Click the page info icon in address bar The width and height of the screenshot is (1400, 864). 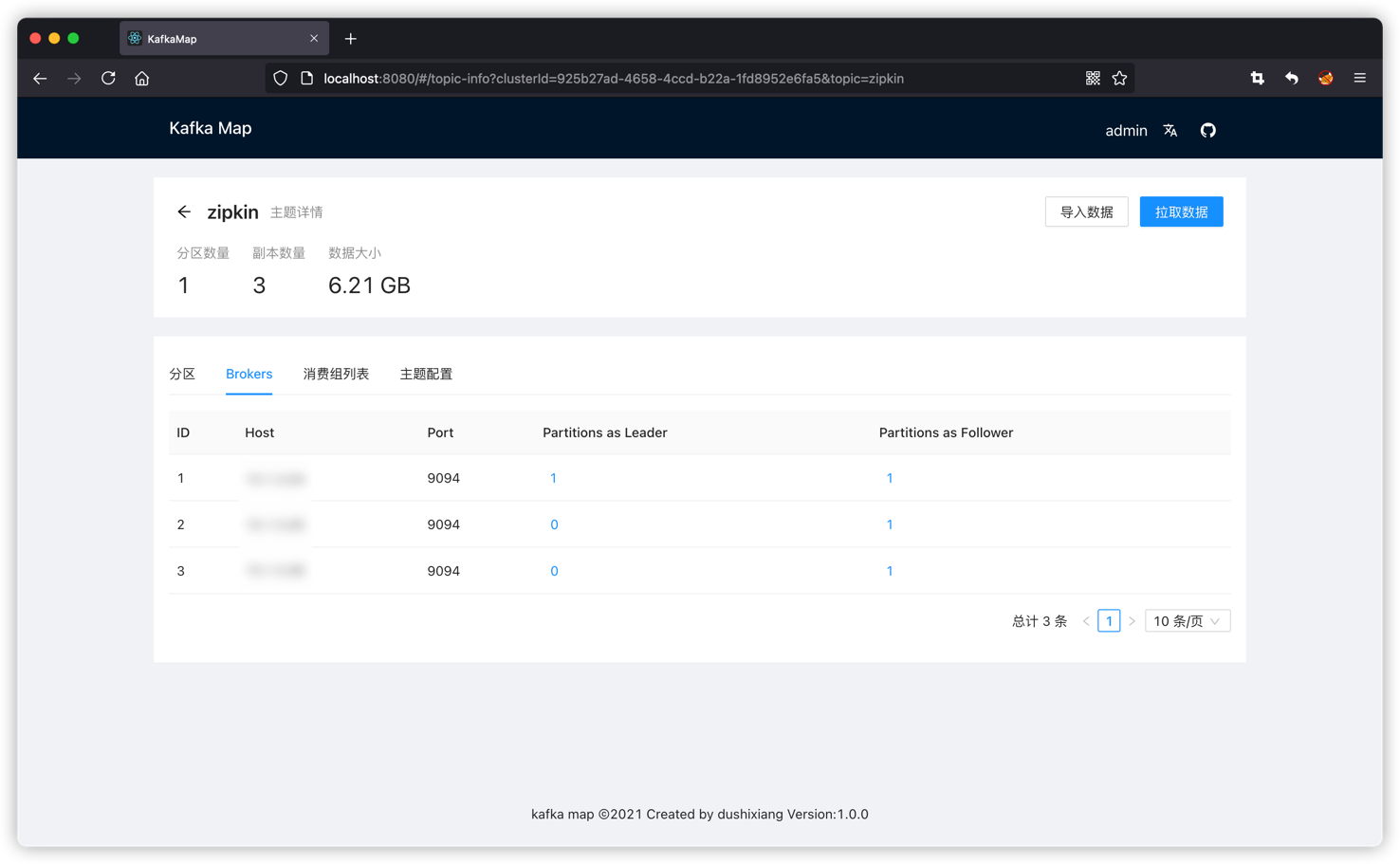coord(306,79)
